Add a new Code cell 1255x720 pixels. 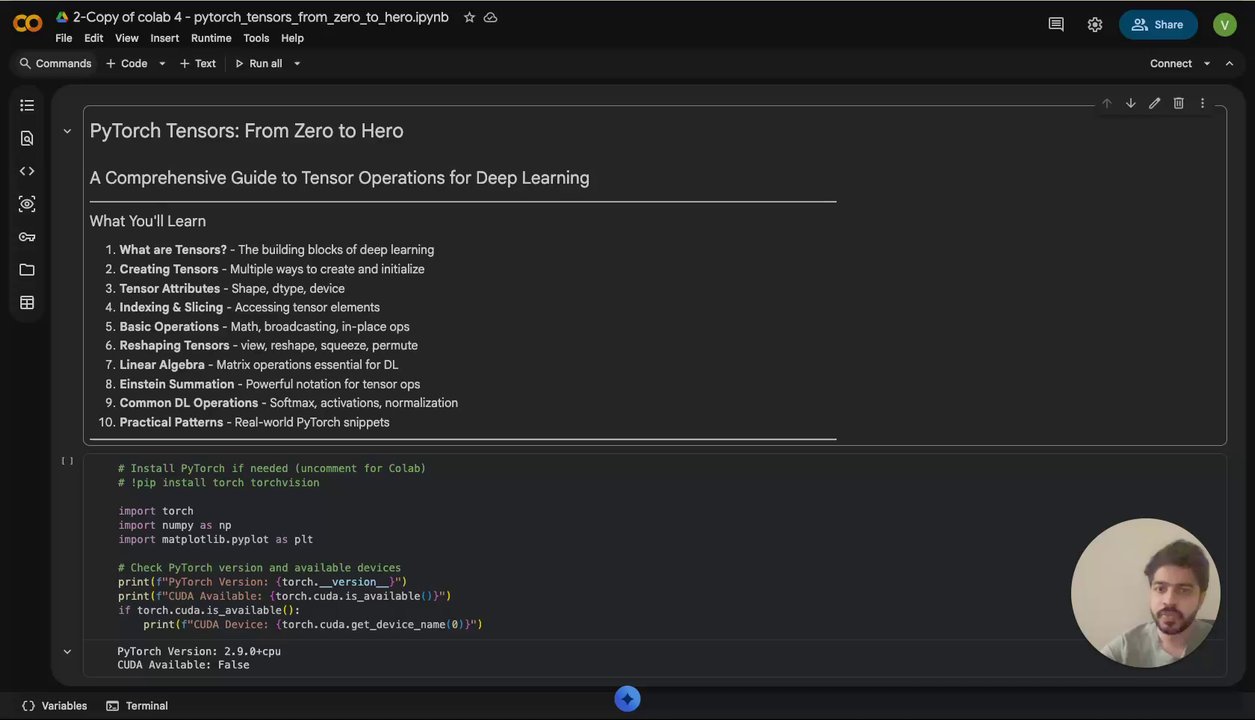point(126,63)
